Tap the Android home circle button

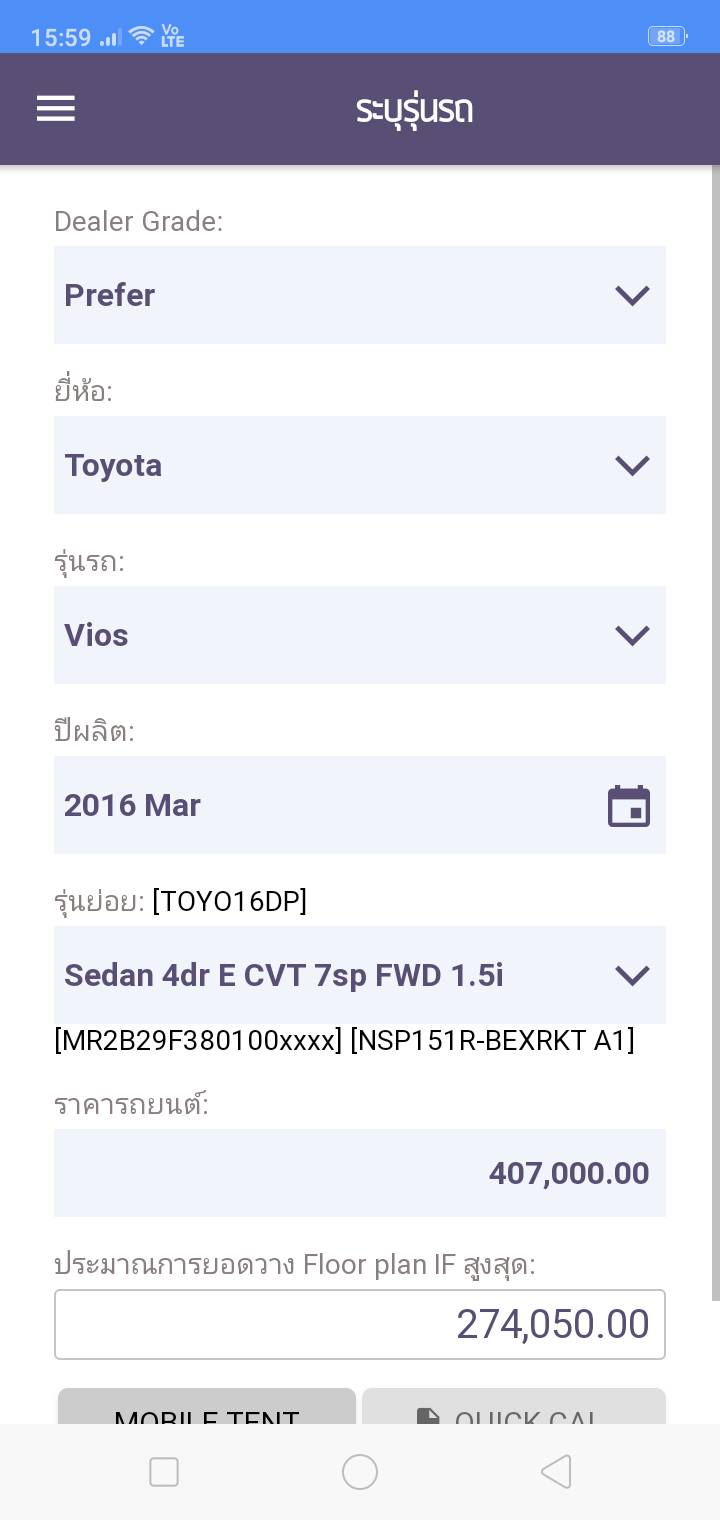pyautogui.click(x=360, y=1472)
